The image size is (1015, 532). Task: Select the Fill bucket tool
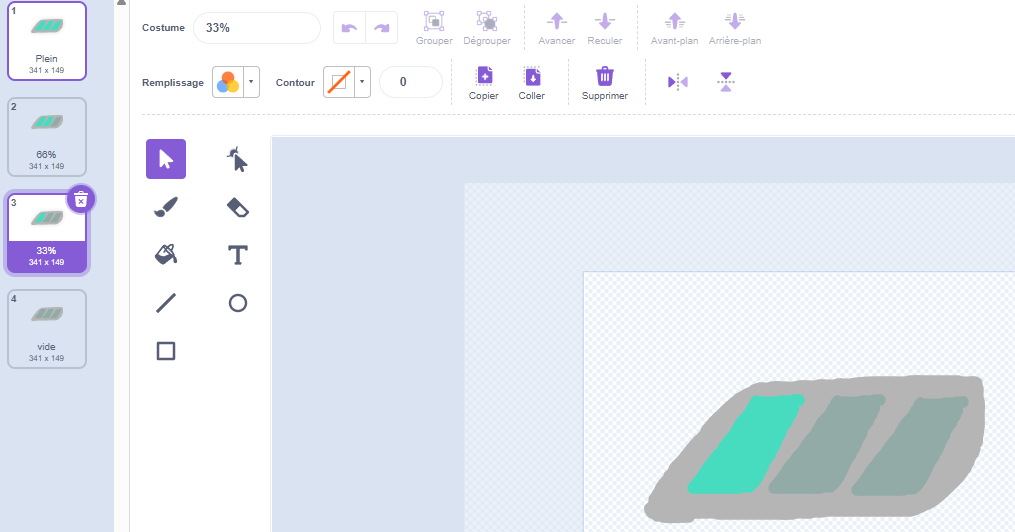pyautogui.click(x=166, y=254)
